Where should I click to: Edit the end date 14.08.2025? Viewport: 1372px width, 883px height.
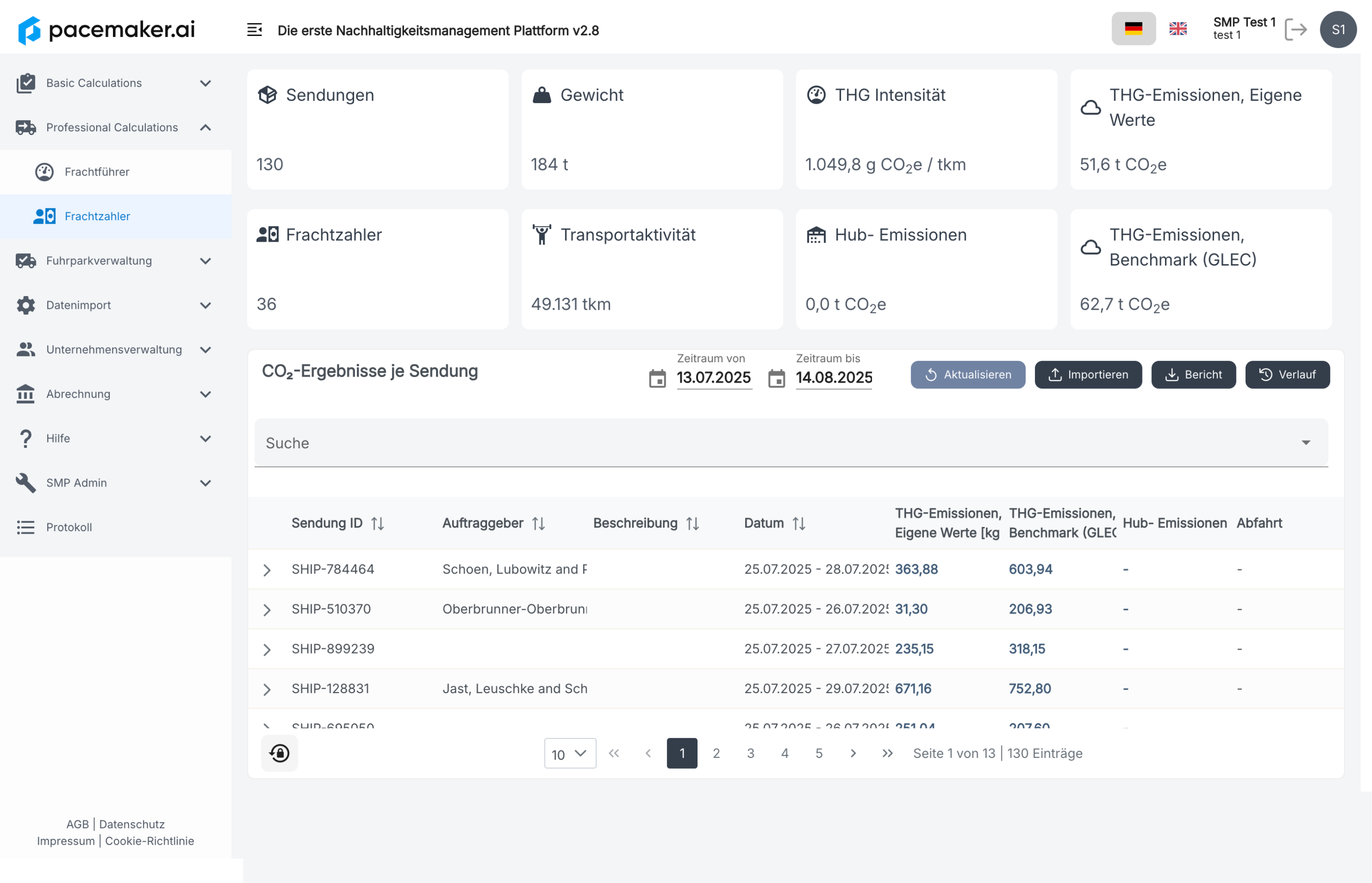(x=834, y=378)
